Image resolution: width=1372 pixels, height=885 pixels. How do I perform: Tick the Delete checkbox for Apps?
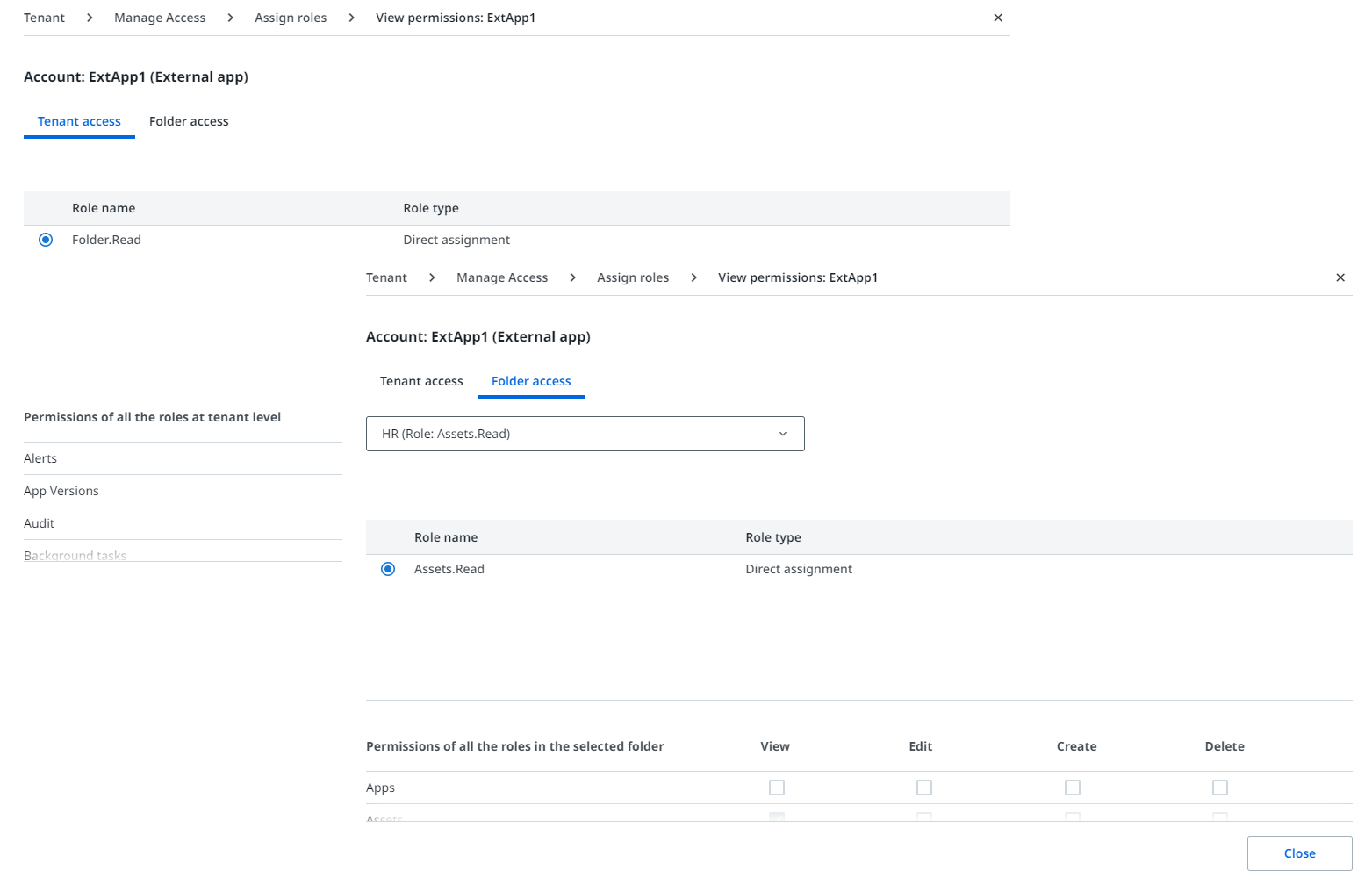pos(1220,788)
